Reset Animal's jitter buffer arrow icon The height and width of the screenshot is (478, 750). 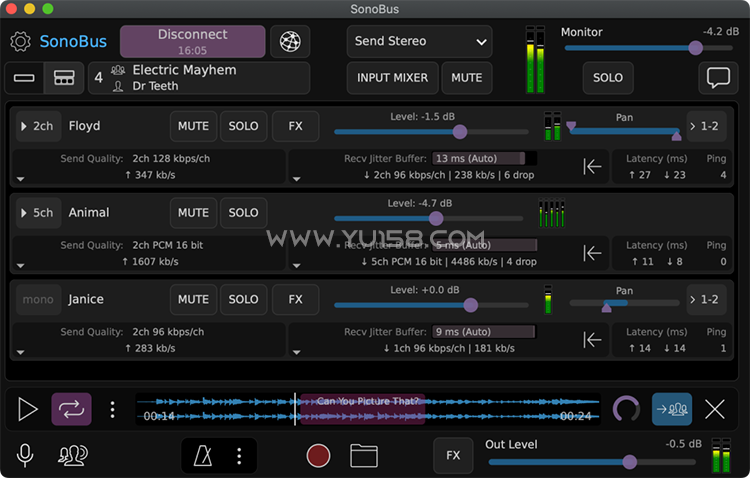pyautogui.click(x=592, y=253)
